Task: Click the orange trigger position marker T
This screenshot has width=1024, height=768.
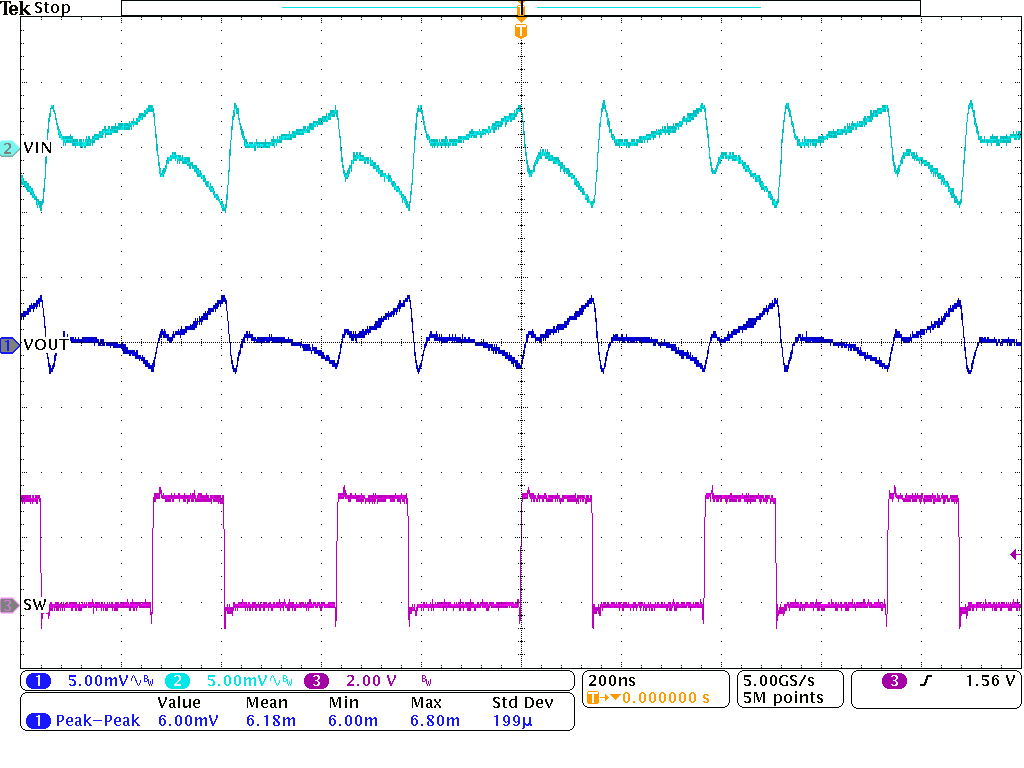Action: [x=520, y=32]
